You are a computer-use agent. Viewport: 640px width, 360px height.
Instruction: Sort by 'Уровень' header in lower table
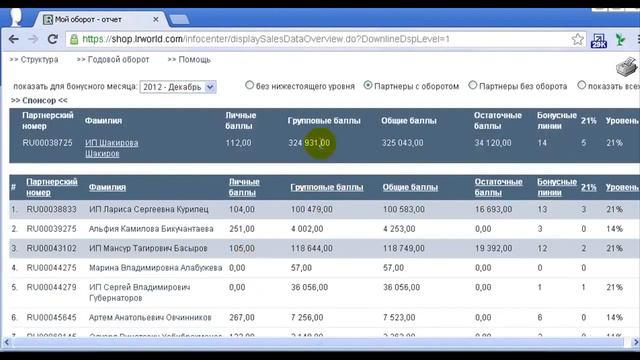[x=622, y=187]
